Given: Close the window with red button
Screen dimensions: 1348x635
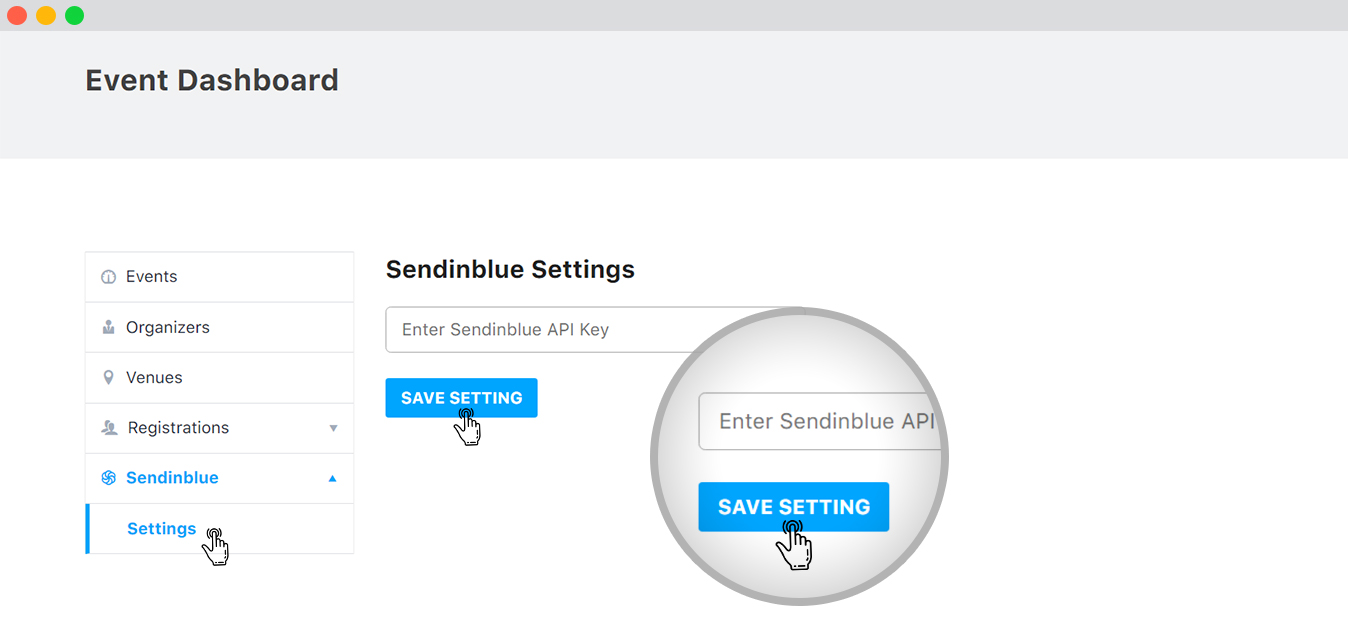Looking at the screenshot, I should (x=17, y=15).
